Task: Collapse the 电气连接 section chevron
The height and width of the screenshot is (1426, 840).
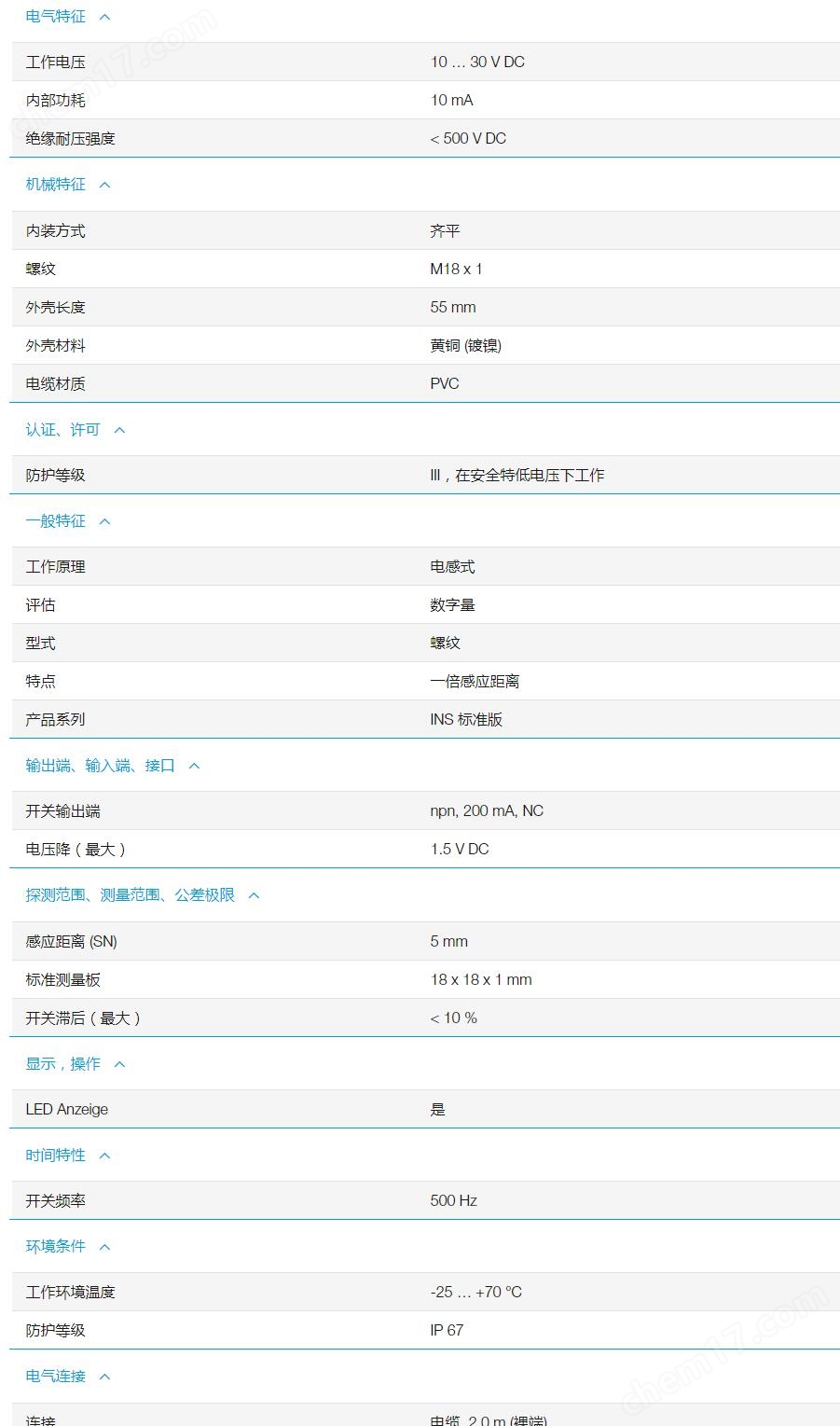Action: point(104,1377)
